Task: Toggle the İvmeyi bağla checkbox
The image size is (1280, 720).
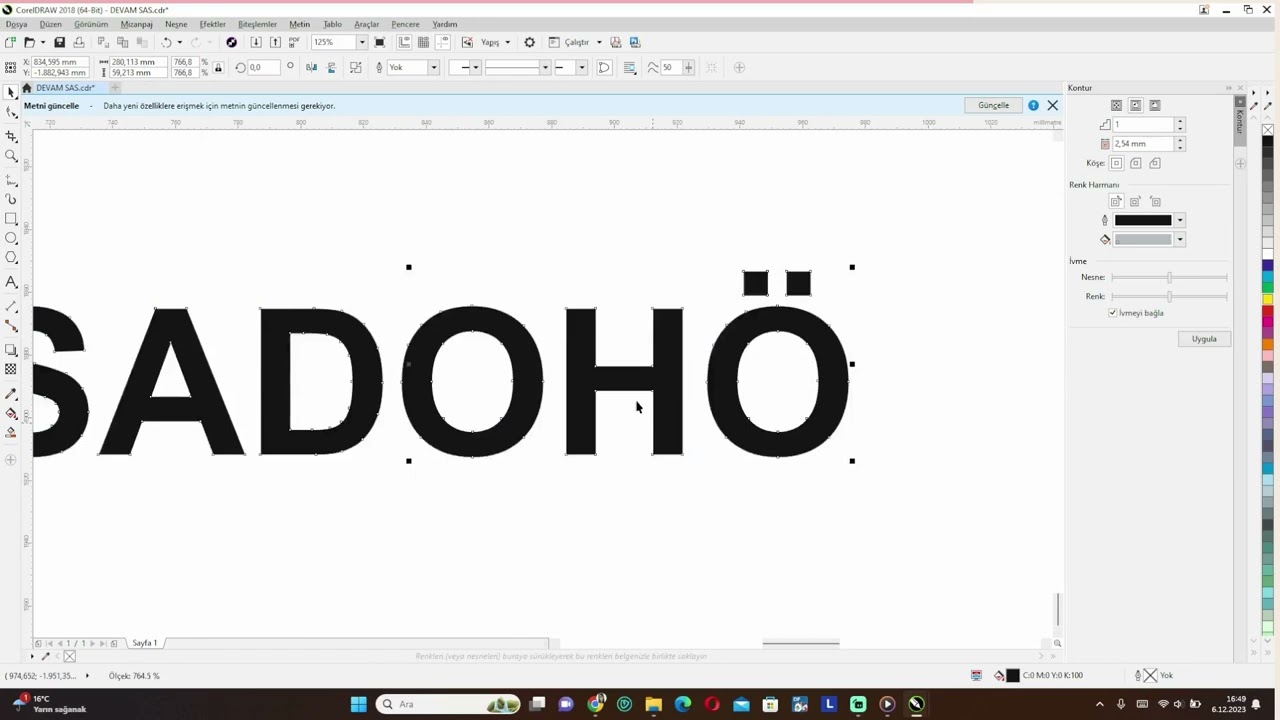Action: [1112, 313]
